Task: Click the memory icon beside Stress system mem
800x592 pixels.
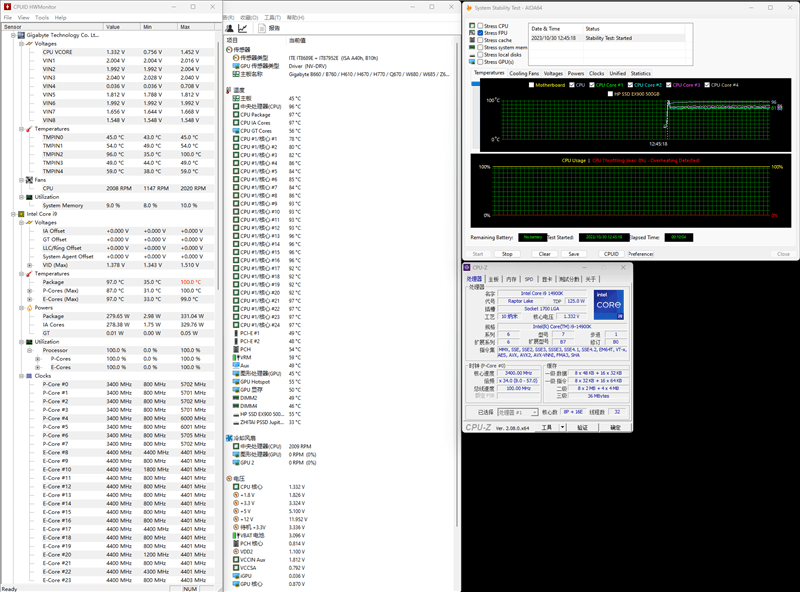Action: tap(472, 47)
